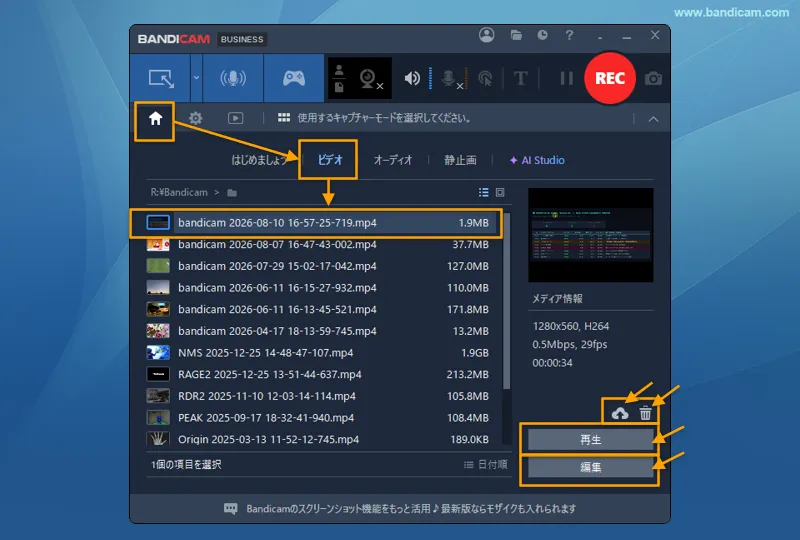Click file size 171.8MB entry
800x540 pixels.
tap(467, 309)
